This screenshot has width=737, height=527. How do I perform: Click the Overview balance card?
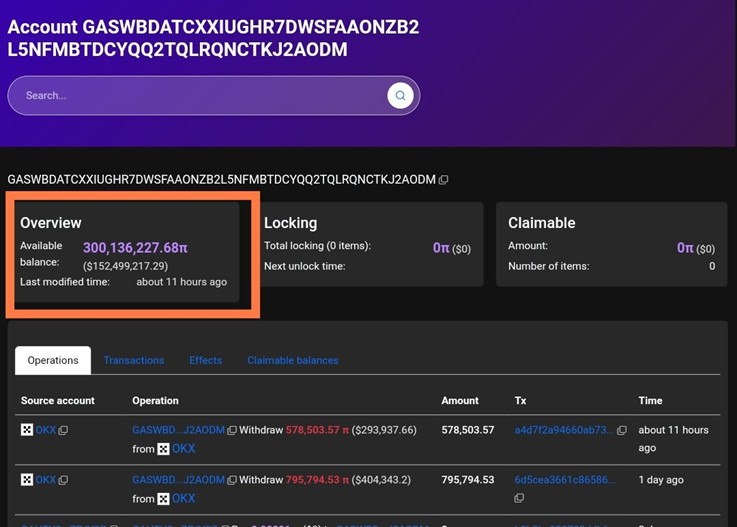click(128, 252)
